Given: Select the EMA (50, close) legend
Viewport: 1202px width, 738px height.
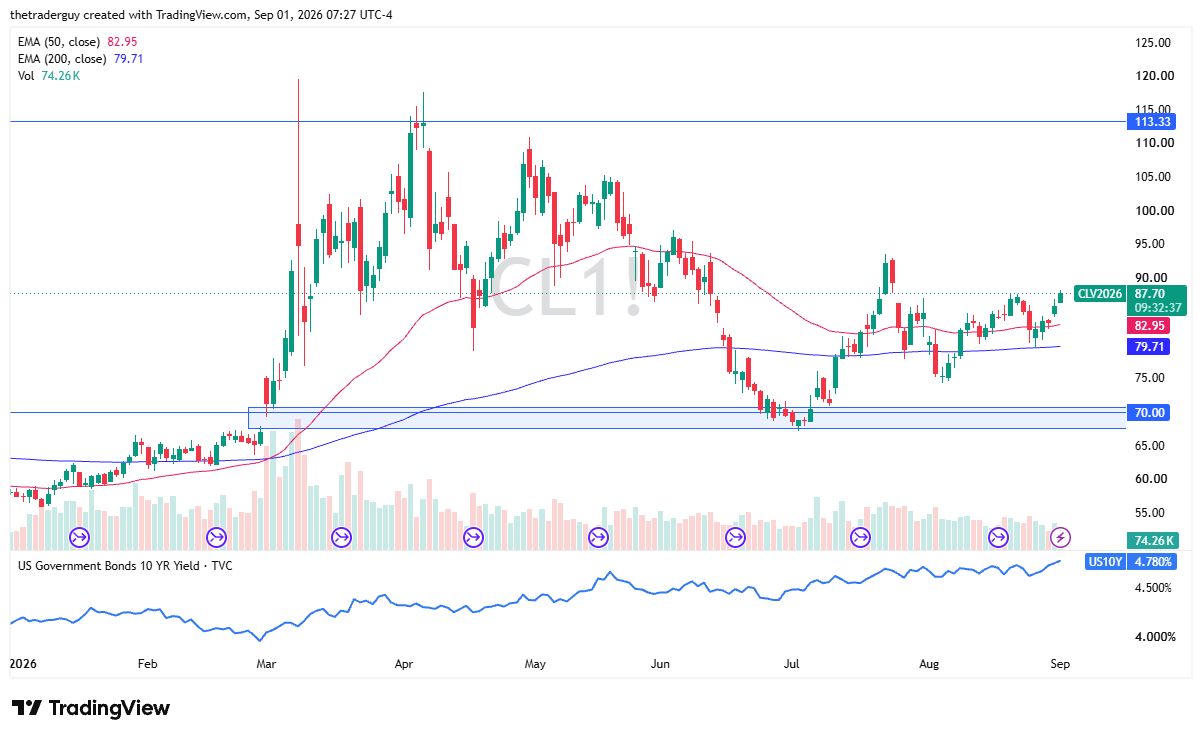Looking at the screenshot, I should coord(78,41).
